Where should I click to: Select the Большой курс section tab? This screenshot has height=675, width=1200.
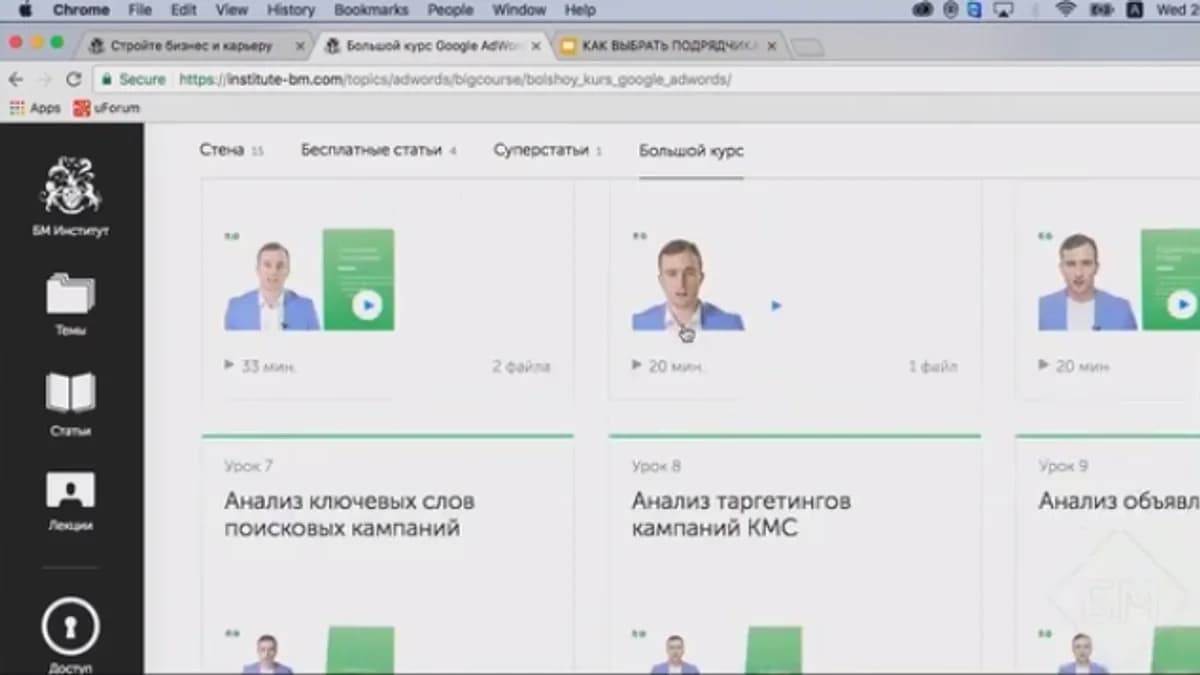point(691,151)
